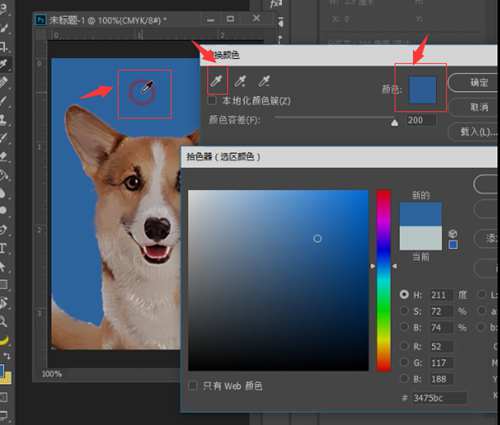Select the H: hue radio button
This screenshot has height=425, width=500.
click(x=404, y=294)
